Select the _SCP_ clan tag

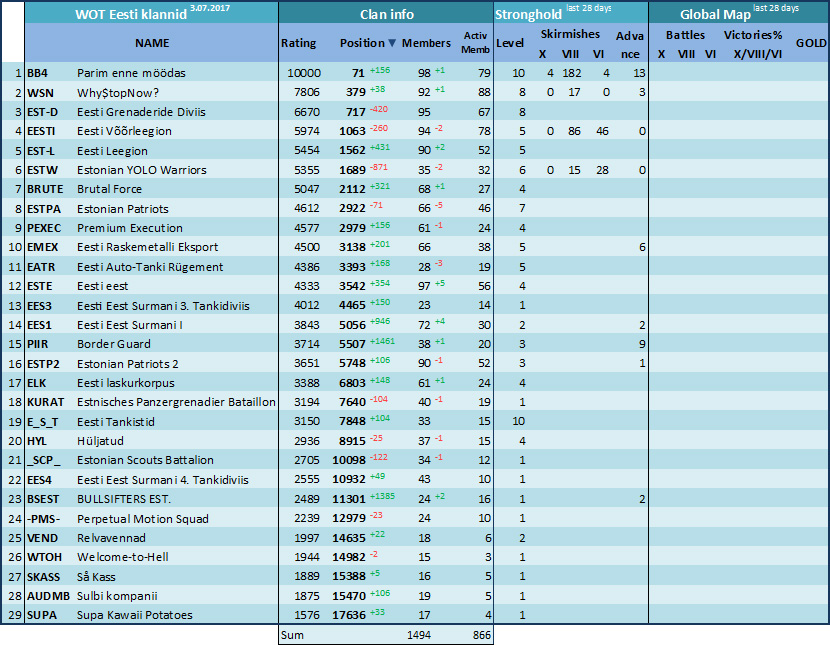43,460
